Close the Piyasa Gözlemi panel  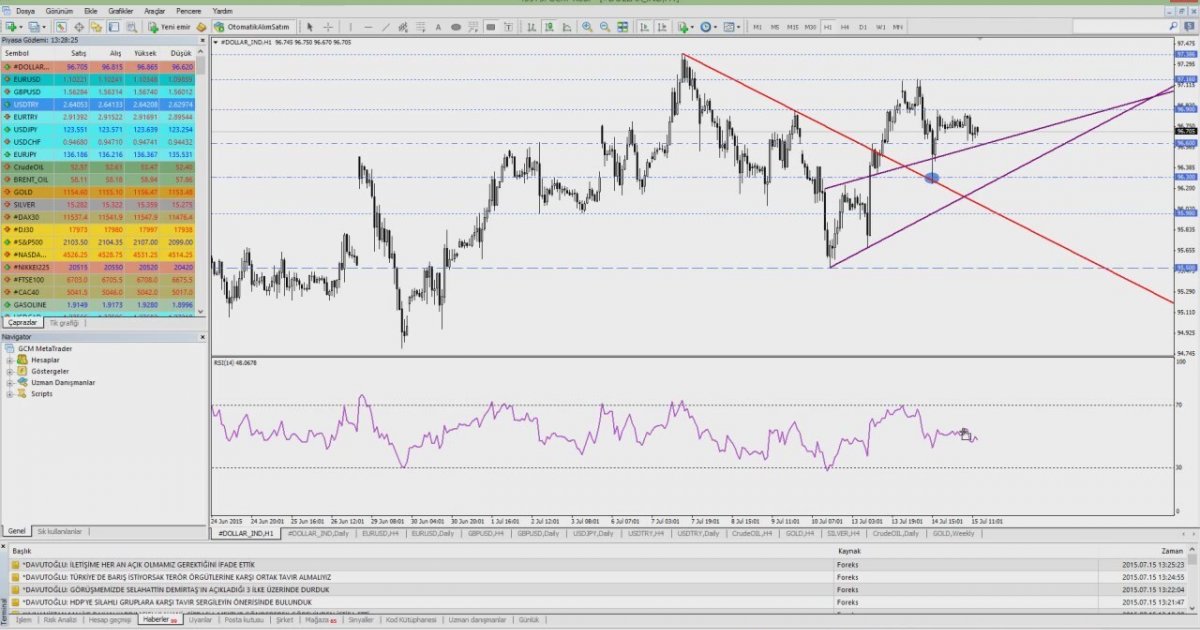201,42
